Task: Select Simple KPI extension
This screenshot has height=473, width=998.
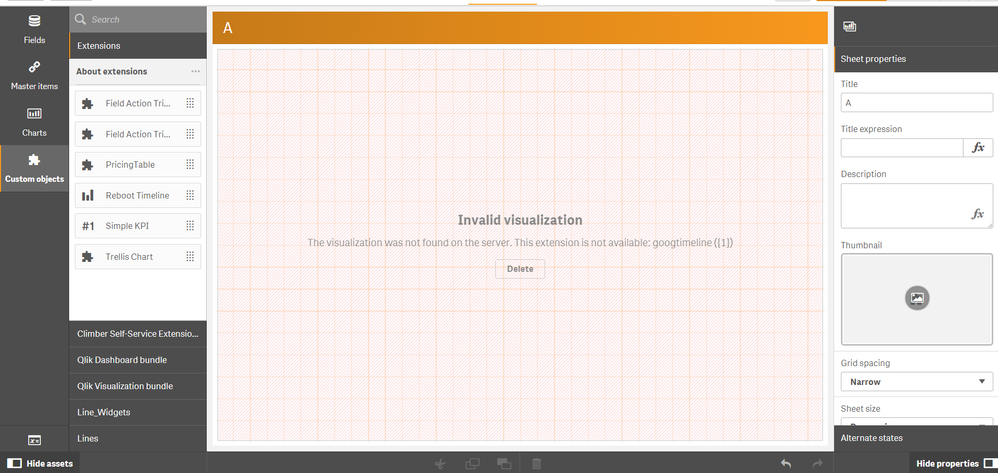Action: coord(138,226)
